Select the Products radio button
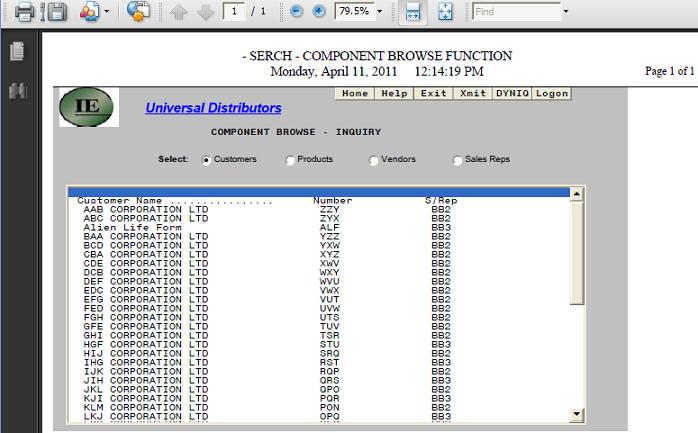Image resolution: width=698 pixels, height=433 pixels. tap(290, 160)
